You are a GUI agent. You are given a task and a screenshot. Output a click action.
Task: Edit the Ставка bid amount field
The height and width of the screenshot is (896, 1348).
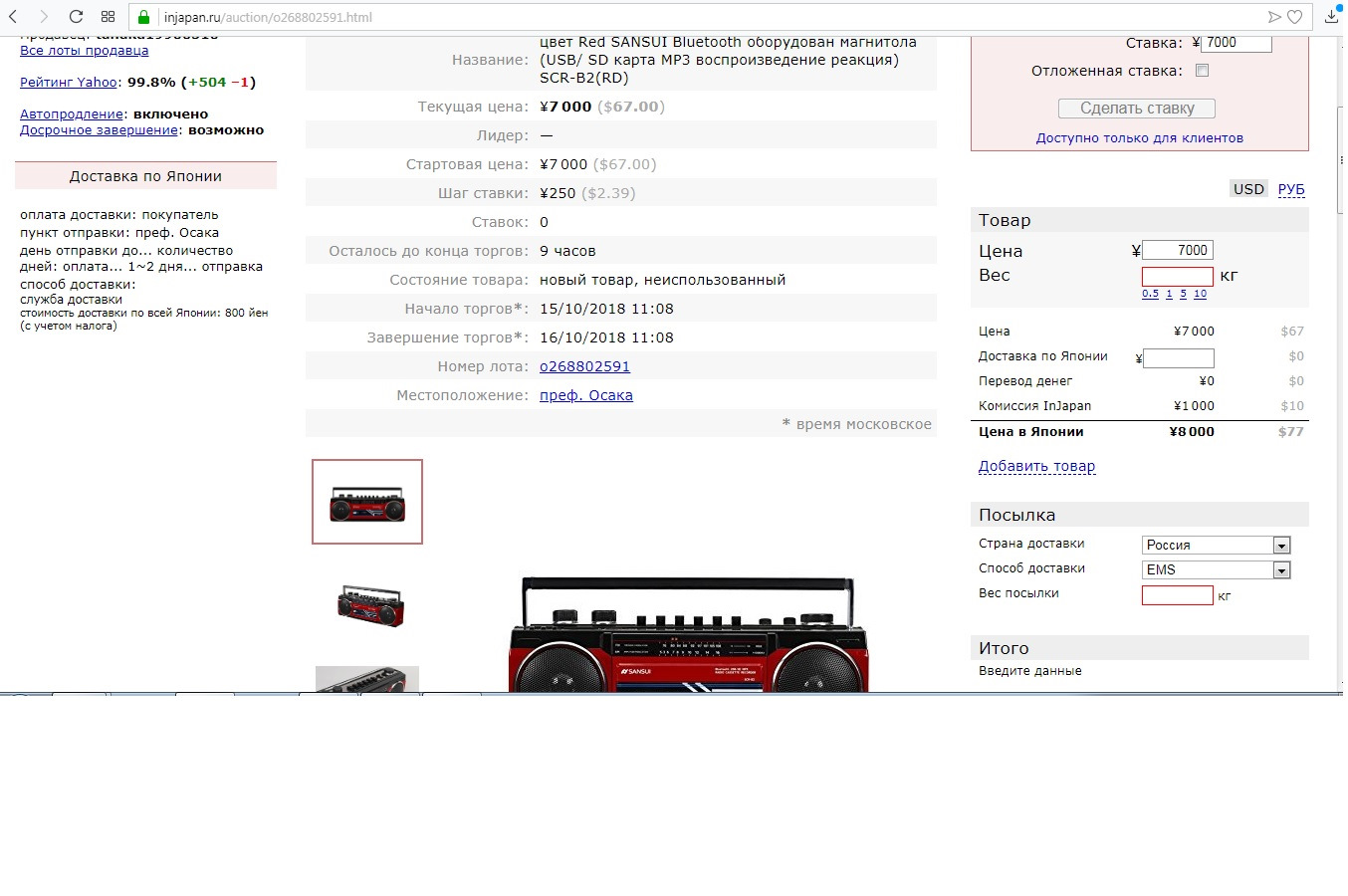(x=1236, y=43)
